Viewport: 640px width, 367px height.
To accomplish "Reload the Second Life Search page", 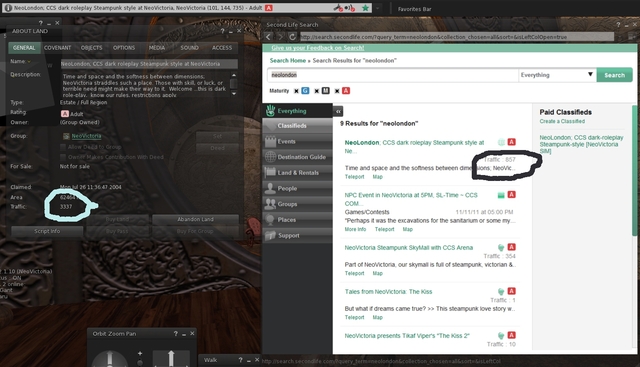I will point(292,37).
